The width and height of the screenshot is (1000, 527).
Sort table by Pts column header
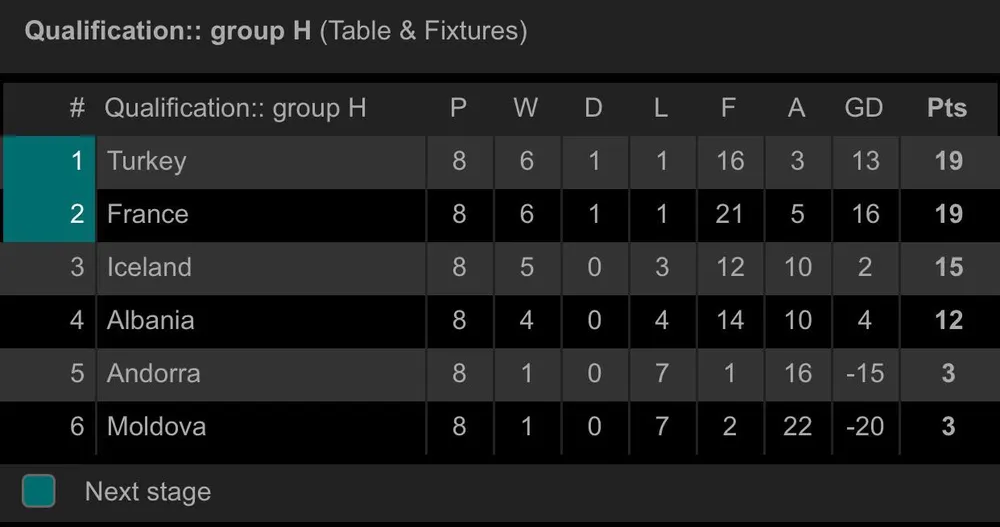[x=947, y=108]
